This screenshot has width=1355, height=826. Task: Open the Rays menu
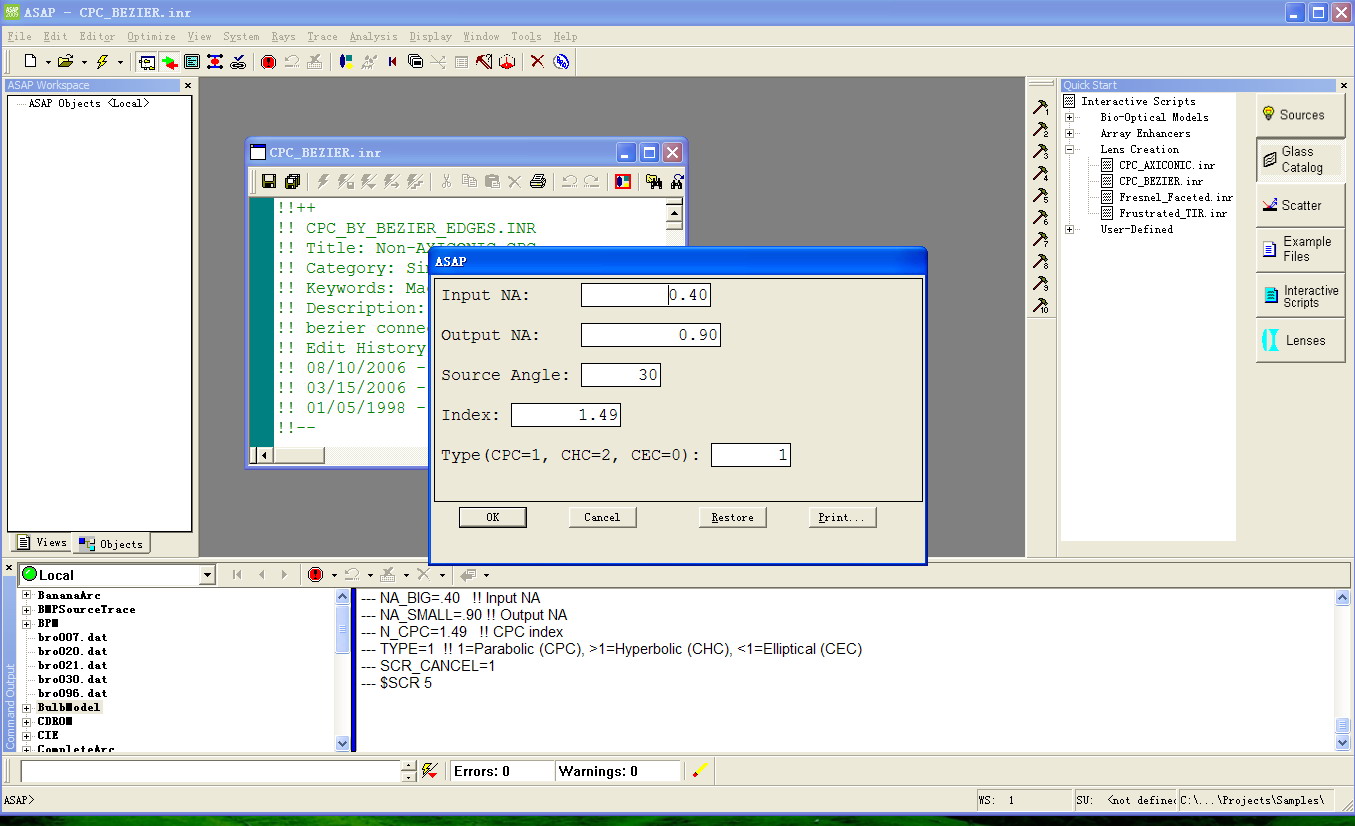[283, 37]
